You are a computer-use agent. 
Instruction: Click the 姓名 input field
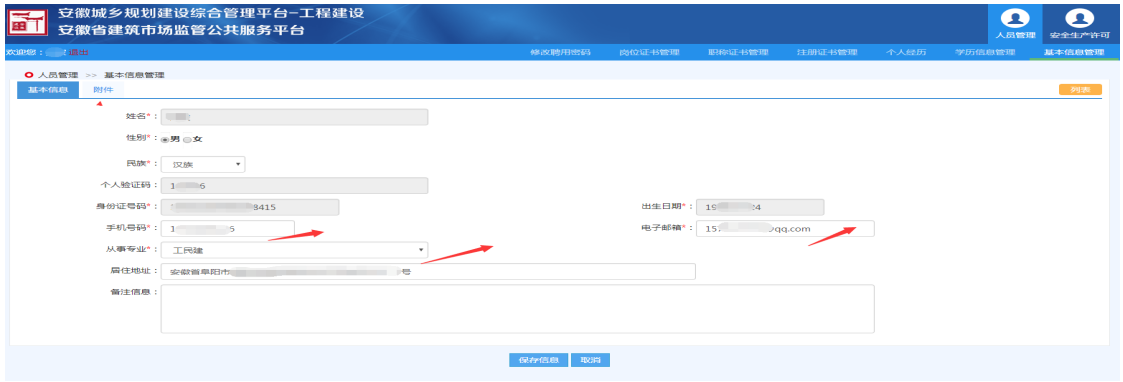point(294,117)
